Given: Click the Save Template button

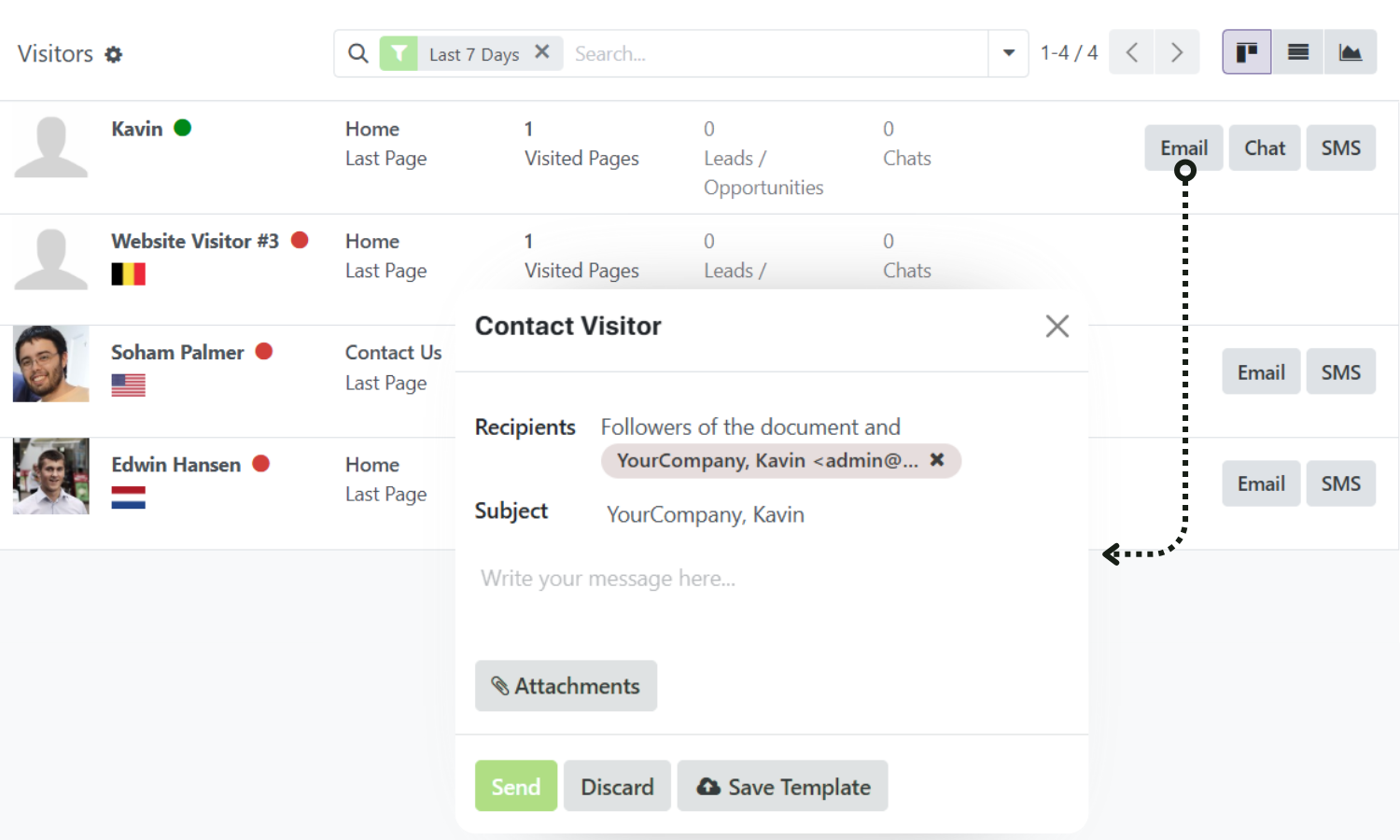Looking at the screenshot, I should 782,786.
